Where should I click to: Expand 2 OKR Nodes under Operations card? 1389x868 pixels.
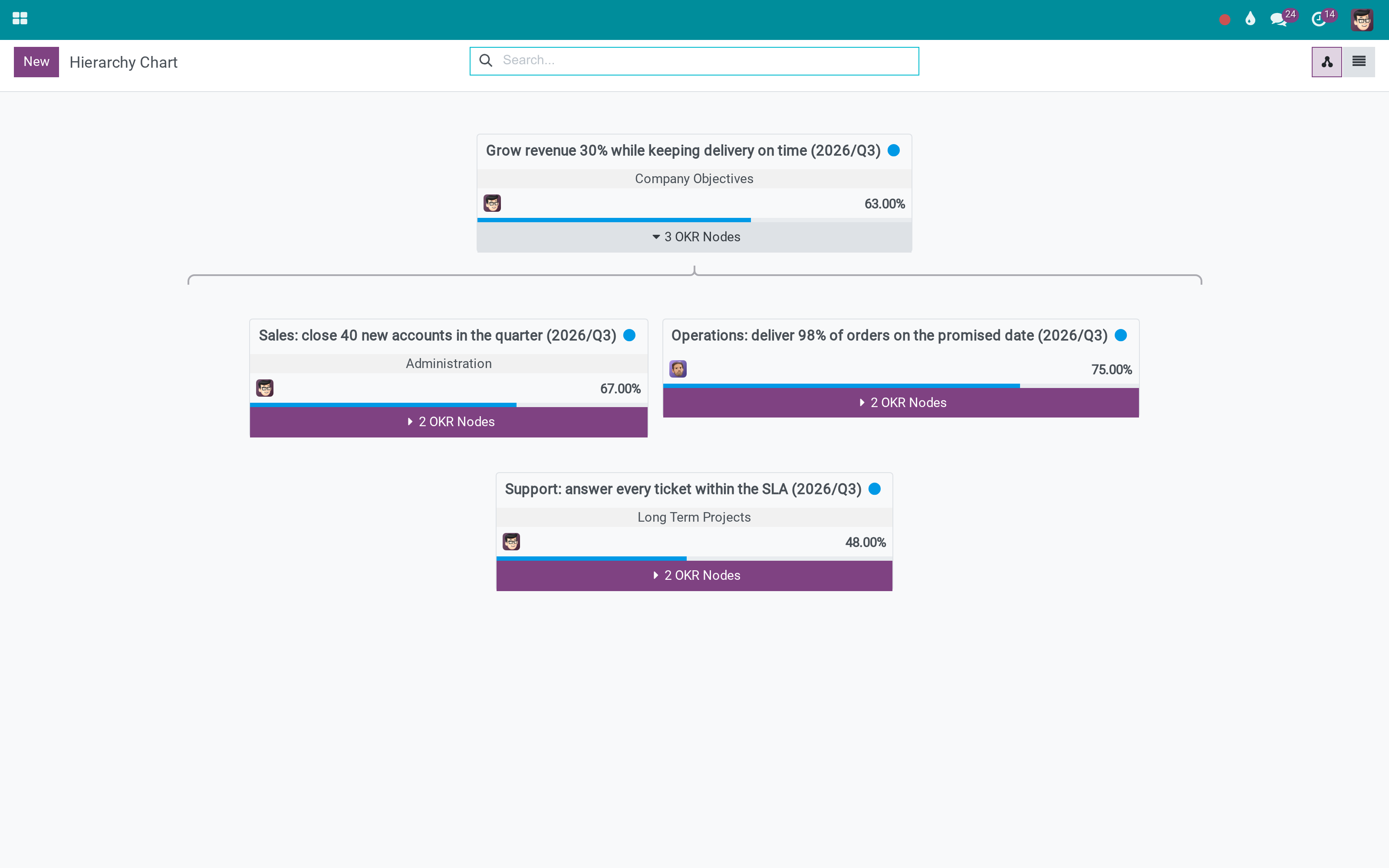(901, 403)
